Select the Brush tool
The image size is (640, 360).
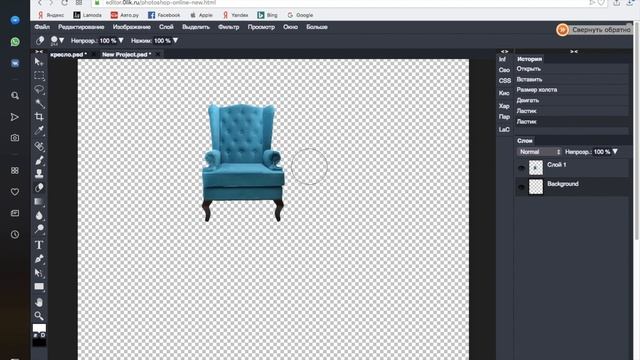coord(39,160)
